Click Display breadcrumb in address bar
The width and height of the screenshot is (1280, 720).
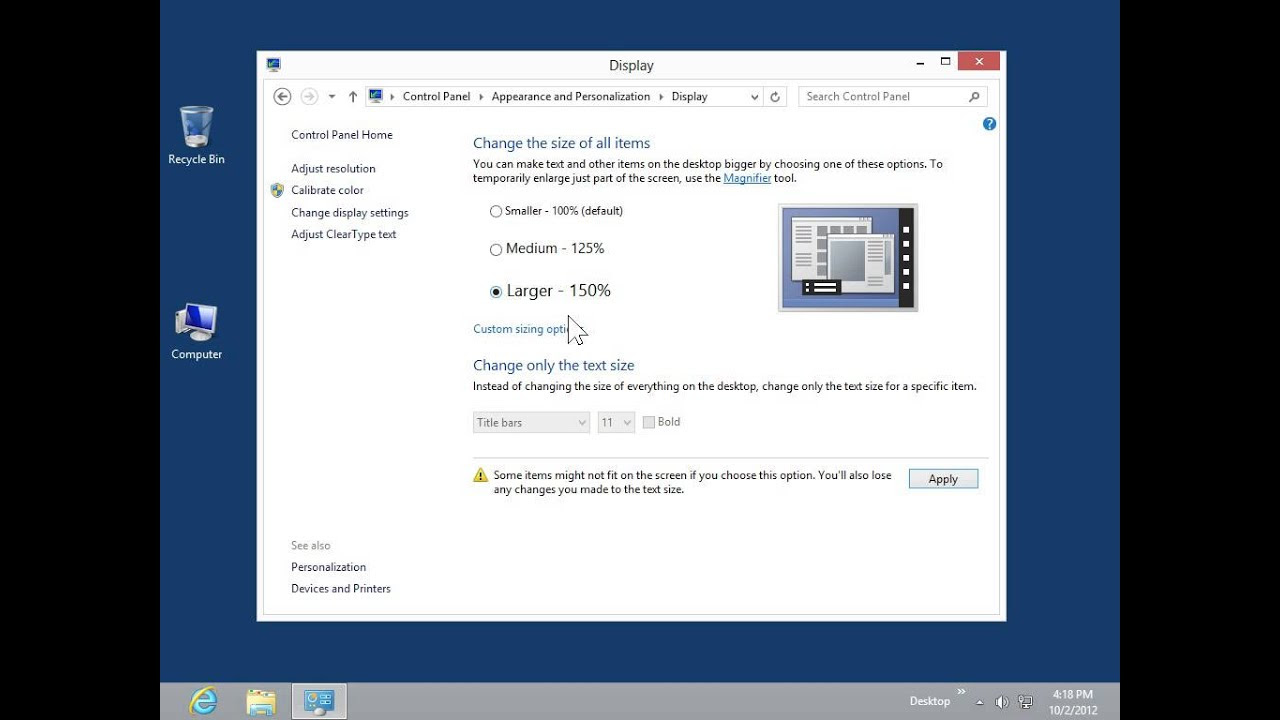689,97
